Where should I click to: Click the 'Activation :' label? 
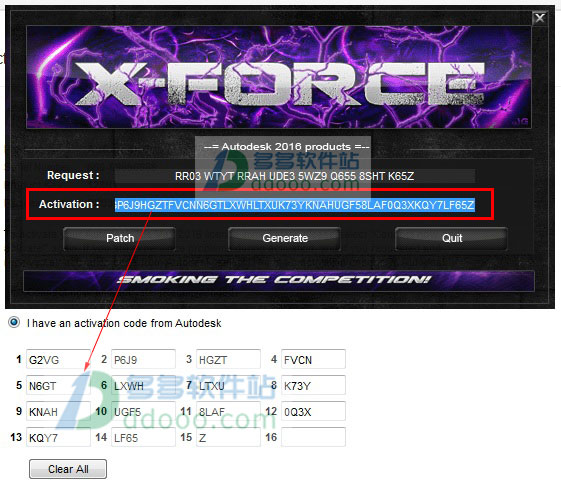pos(69,204)
